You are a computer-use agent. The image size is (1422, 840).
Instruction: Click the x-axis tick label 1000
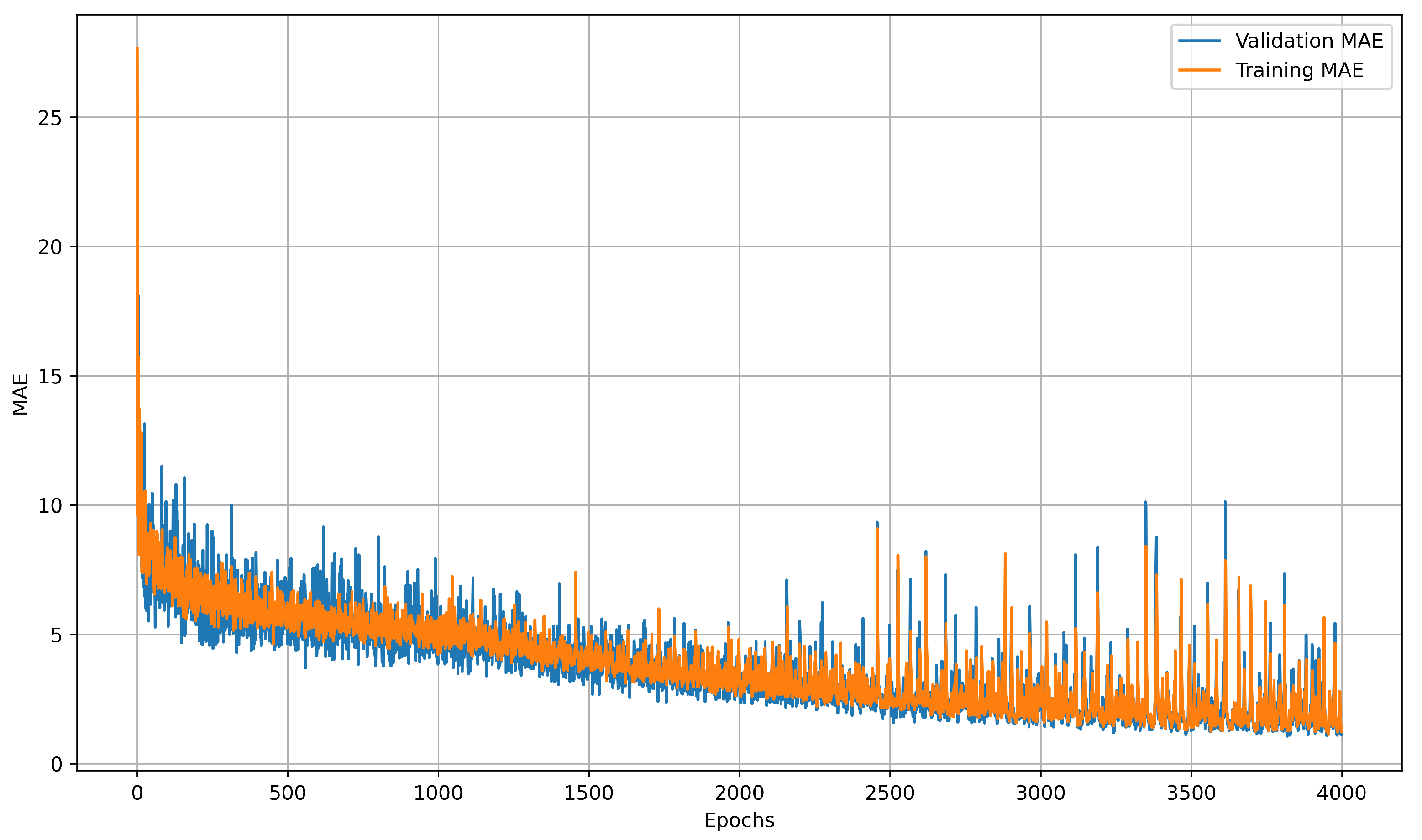(438, 793)
